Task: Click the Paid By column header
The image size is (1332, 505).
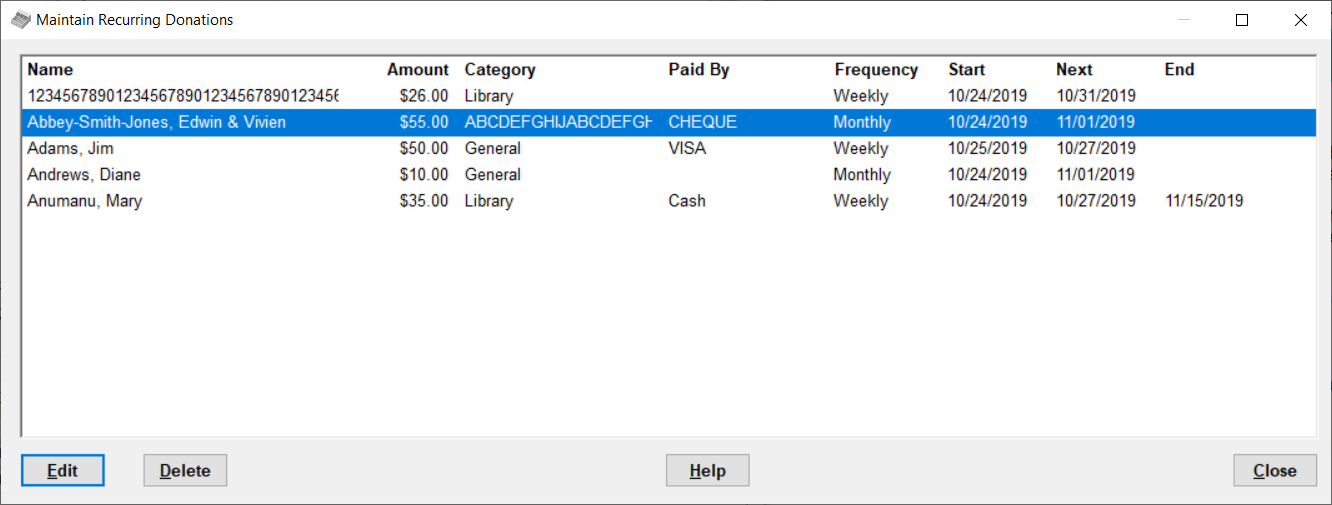Action: point(699,70)
